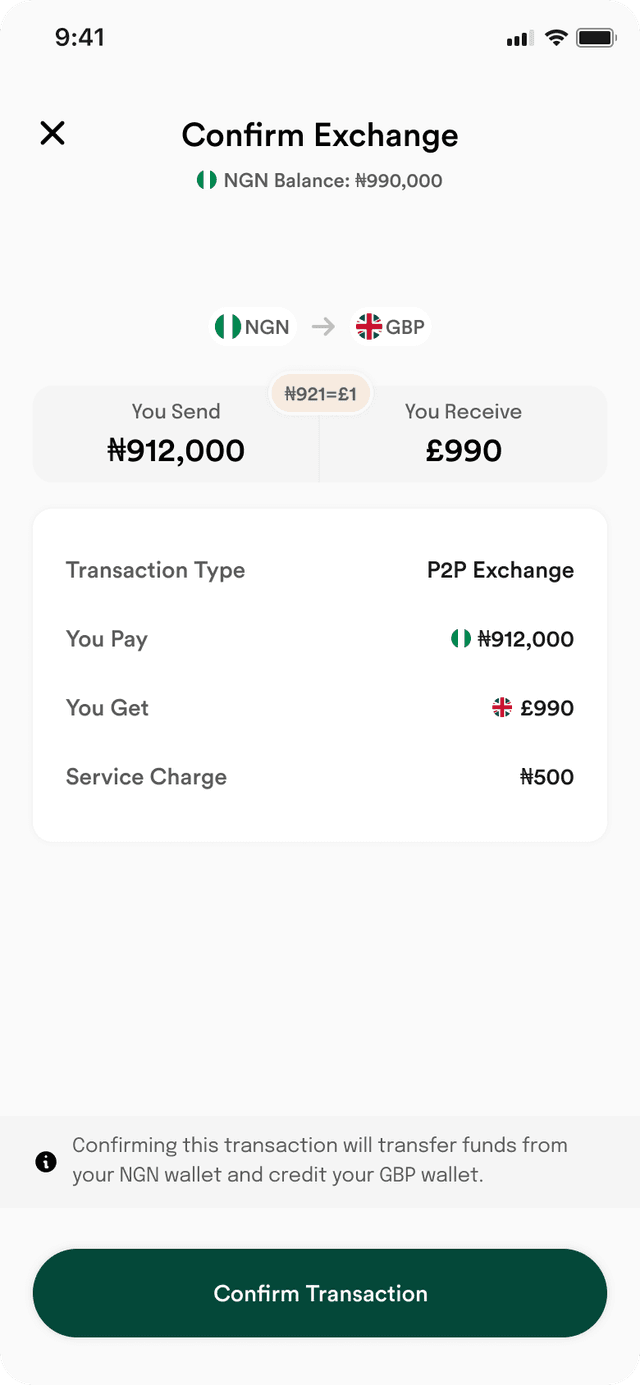Tap the arrow between NGN and GBP

pos(323,327)
